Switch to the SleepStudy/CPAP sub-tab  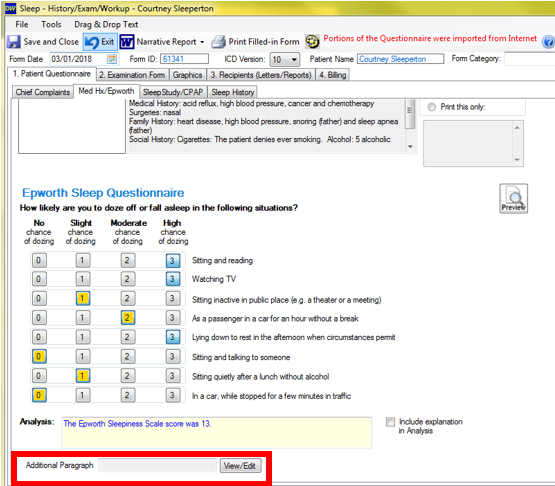173,92
